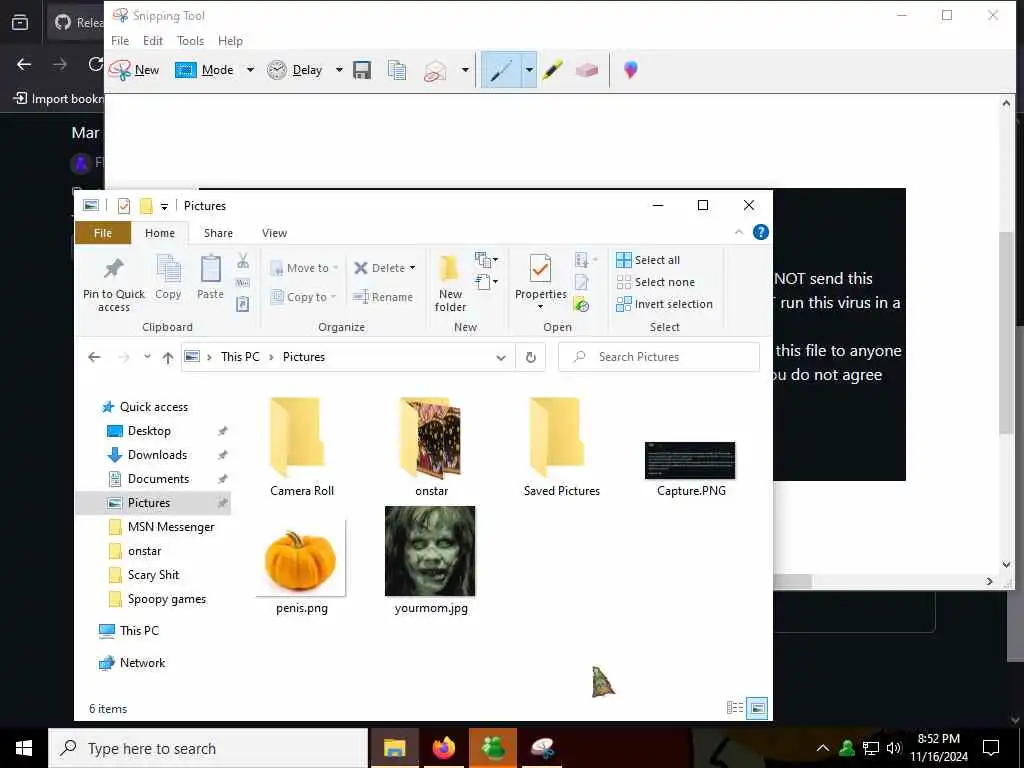Open the File tab in Explorer ribbon
This screenshot has width=1024, height=768.
[103, 233]
